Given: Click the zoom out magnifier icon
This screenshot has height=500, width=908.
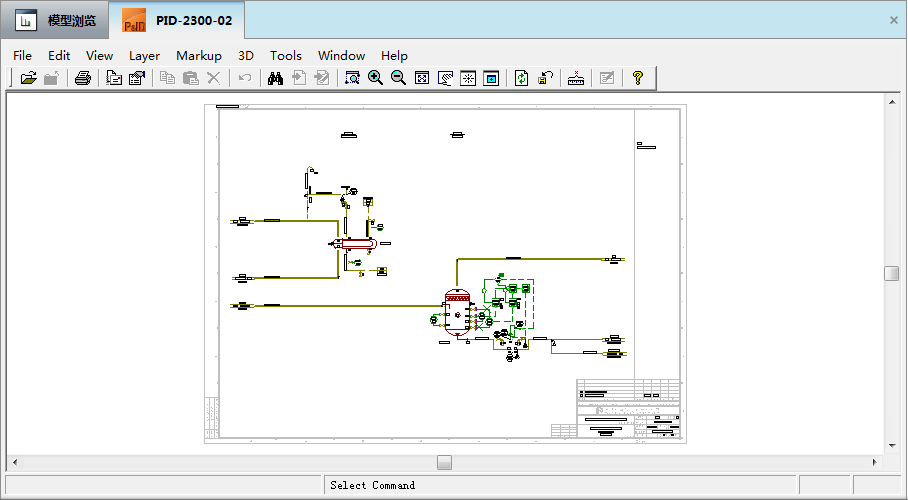Looking at the screenshot, I should click(398, 78).
